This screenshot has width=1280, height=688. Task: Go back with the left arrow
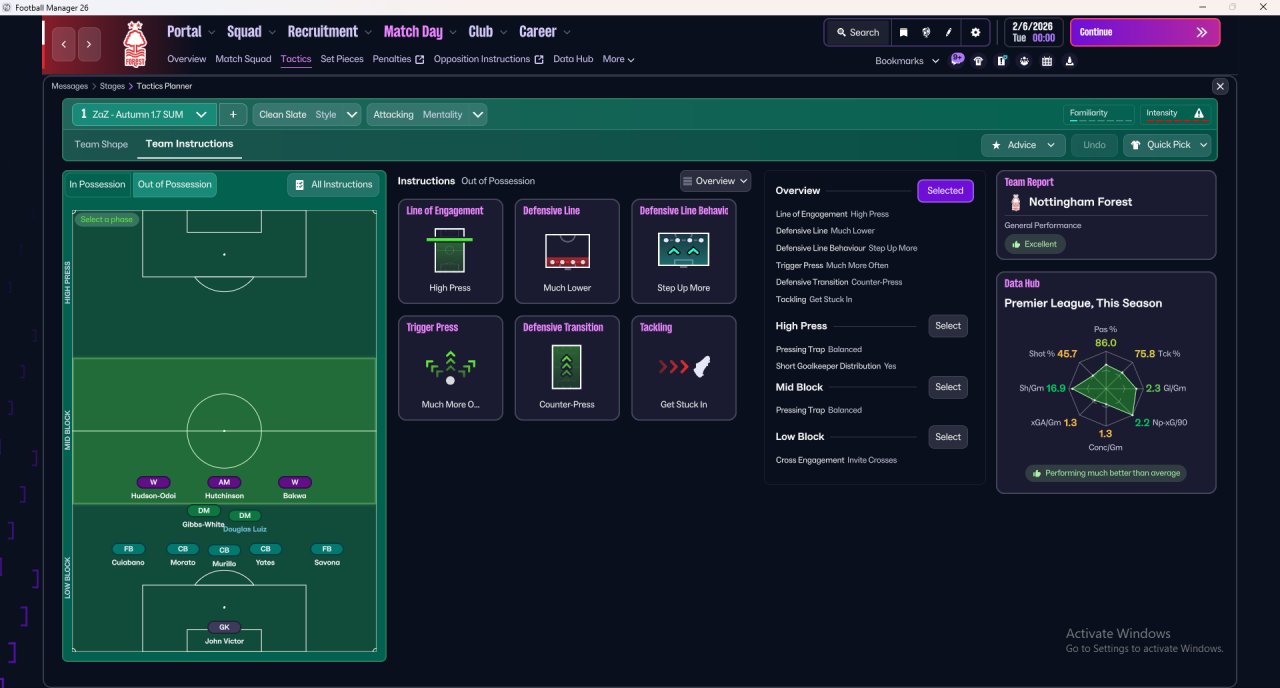pyautogui.click(x=65, y=44)
